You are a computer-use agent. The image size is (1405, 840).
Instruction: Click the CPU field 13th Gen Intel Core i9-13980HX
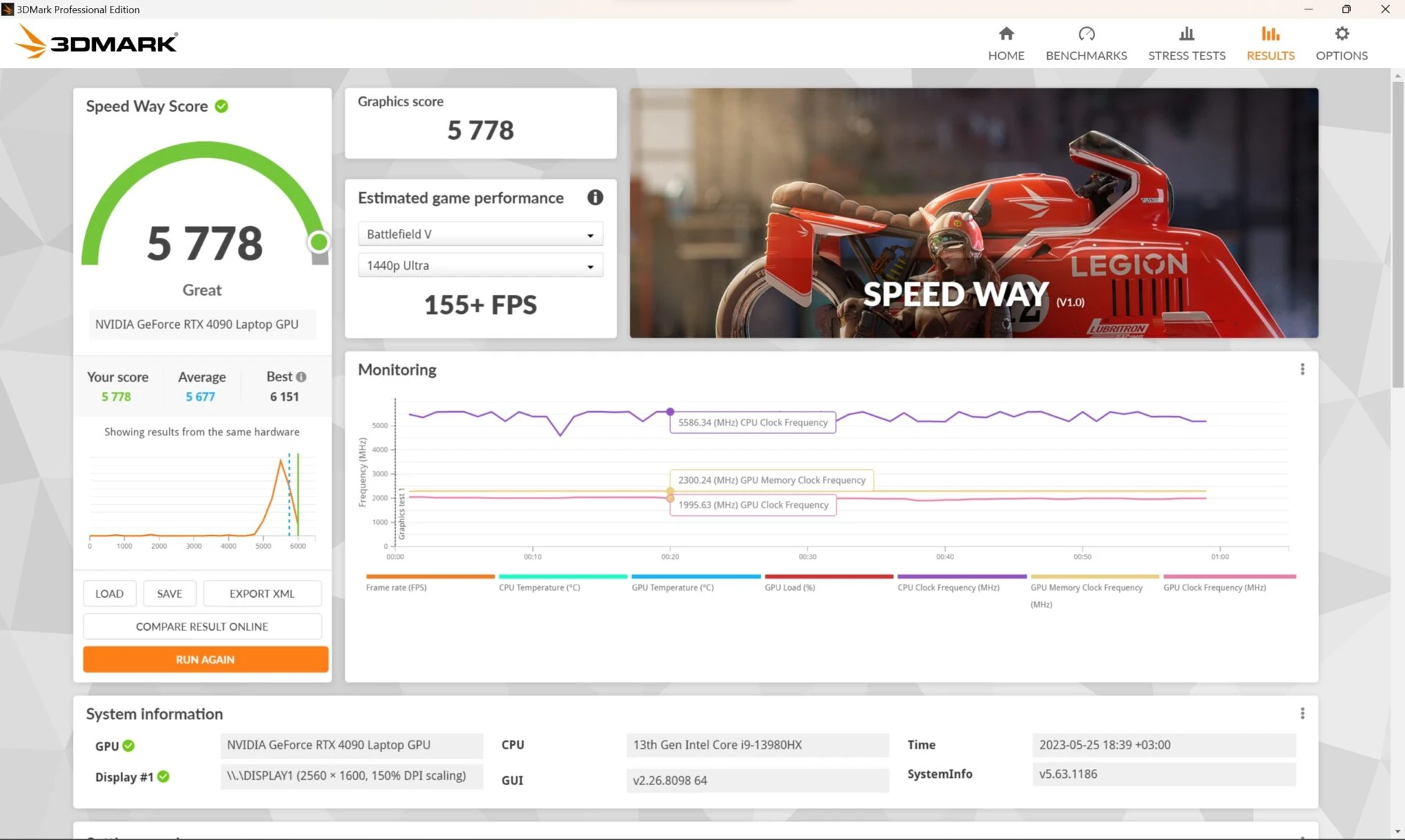(757, 745)
